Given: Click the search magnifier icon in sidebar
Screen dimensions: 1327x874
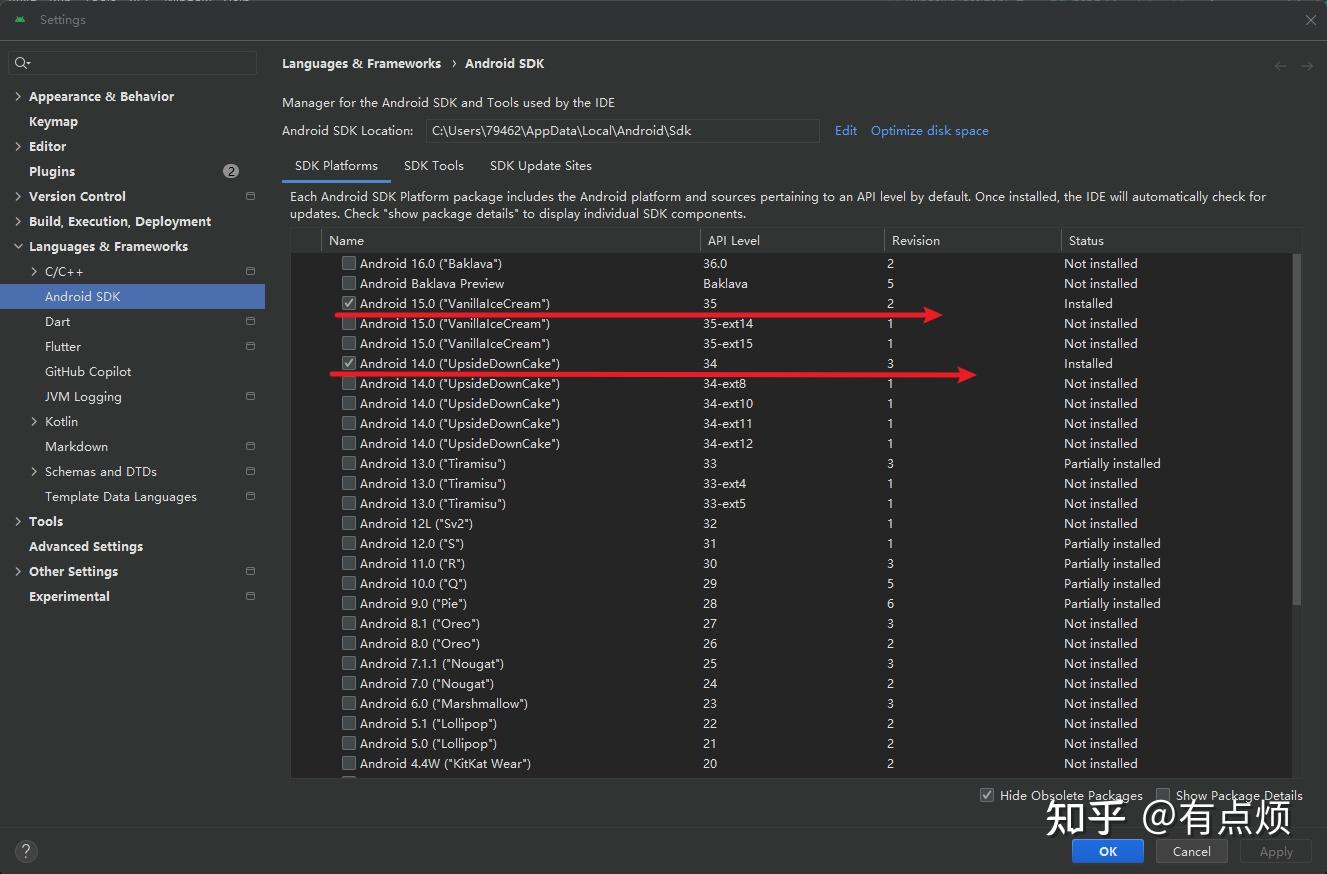Looking at the screenshot, I should click(20, 63).
